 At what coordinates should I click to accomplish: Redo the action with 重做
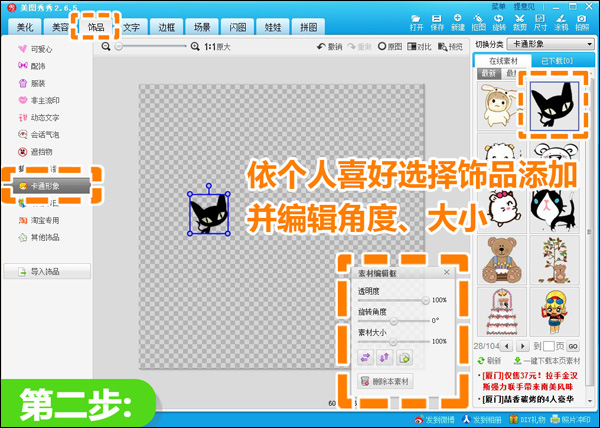click(359, 47)
